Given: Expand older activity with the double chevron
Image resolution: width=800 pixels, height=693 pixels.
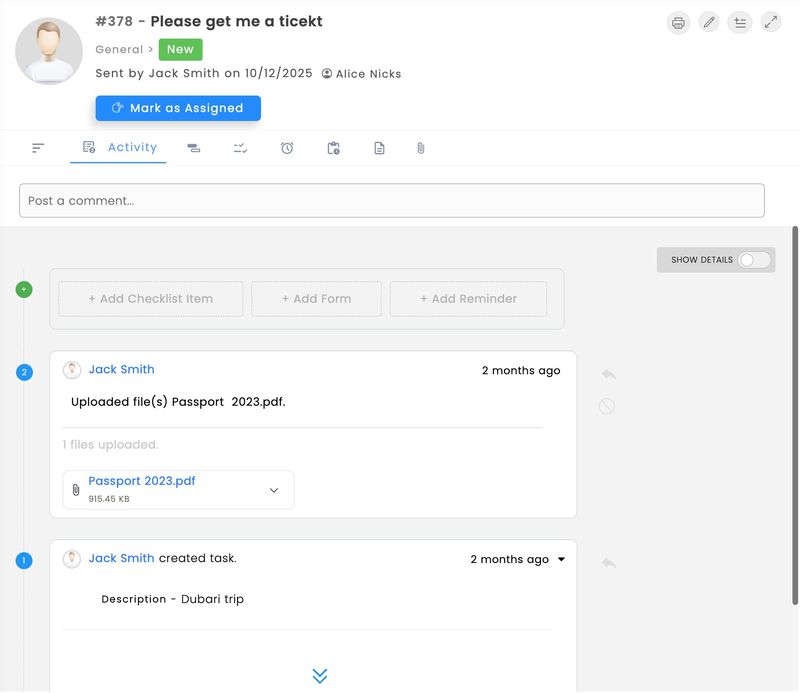Looking at the screenshot, I should [x=320, y=676].
